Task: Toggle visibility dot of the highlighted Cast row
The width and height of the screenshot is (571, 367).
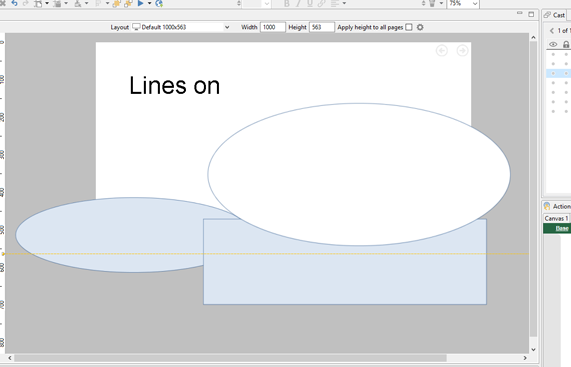Action: point(553,74)
